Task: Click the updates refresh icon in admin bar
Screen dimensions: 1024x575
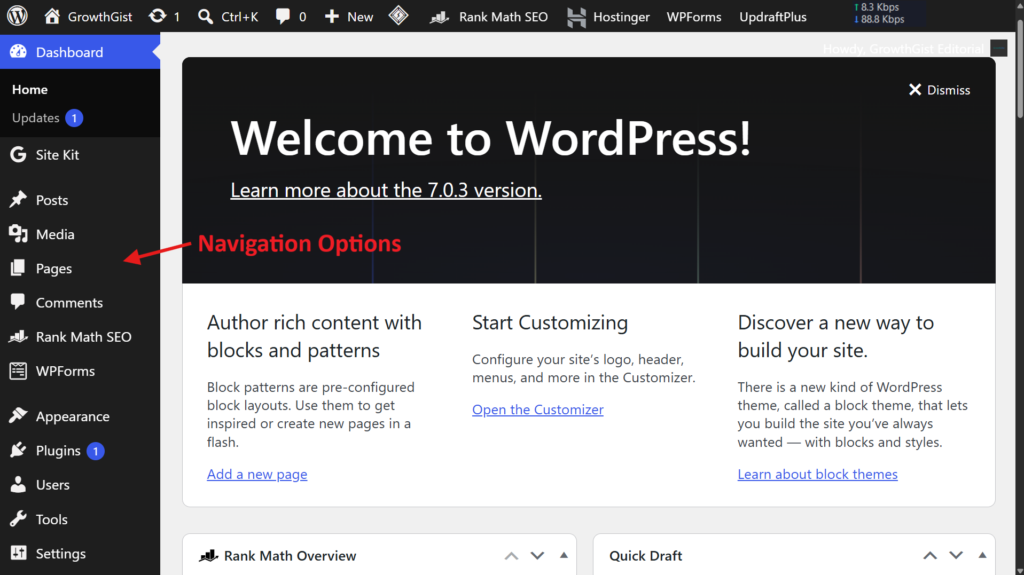Action: click(157, 16)
